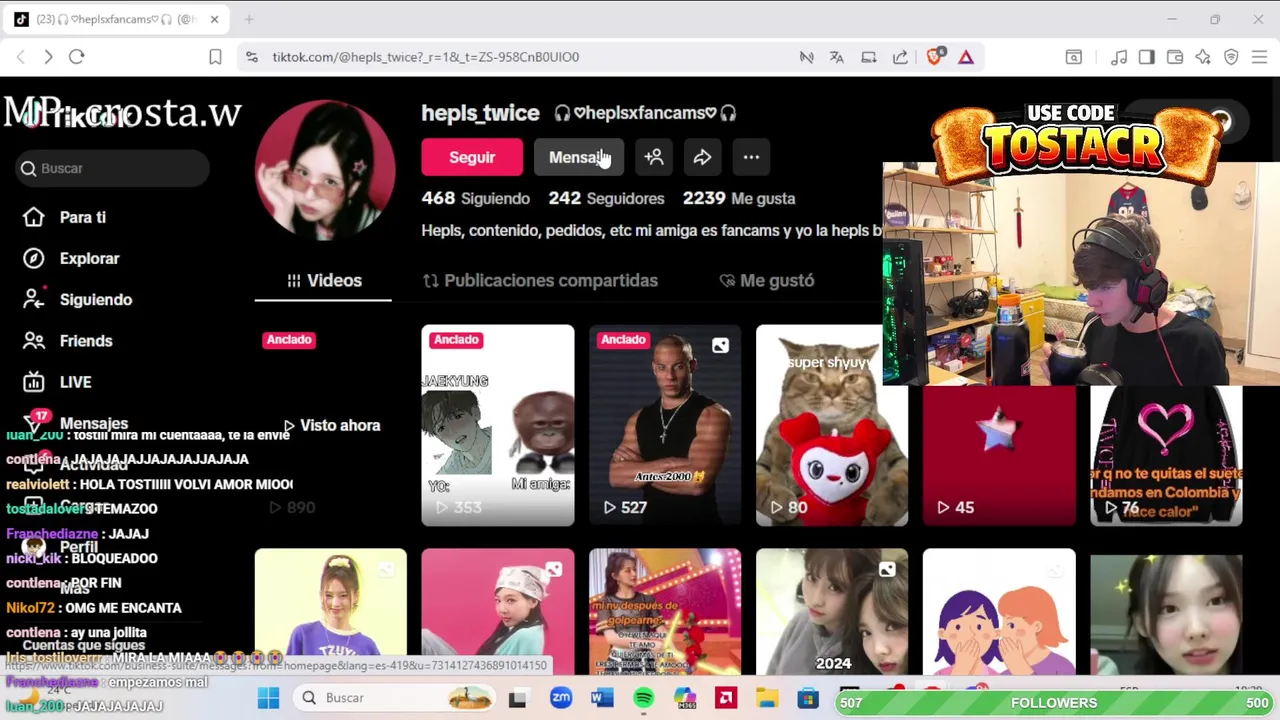Image resolution: width=1280 pixels, height=720 pixels.
Task: Click the install app icon in address bar
Action: (x=868, y=57)
